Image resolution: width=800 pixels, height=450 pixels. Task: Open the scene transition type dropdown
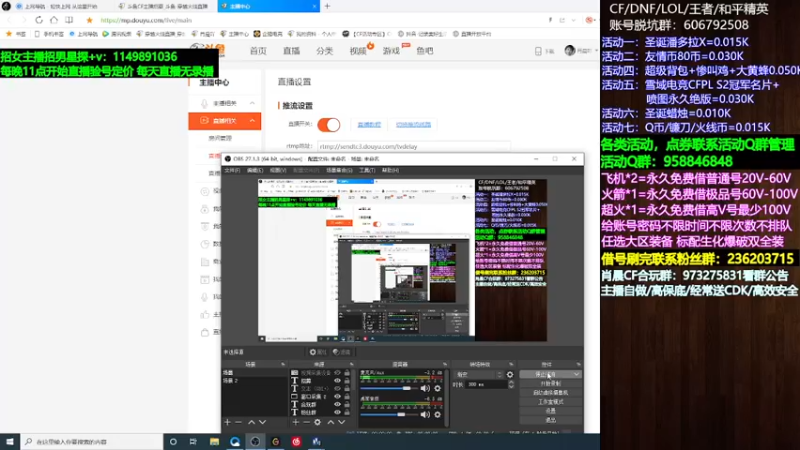click(x=479, y=374)
